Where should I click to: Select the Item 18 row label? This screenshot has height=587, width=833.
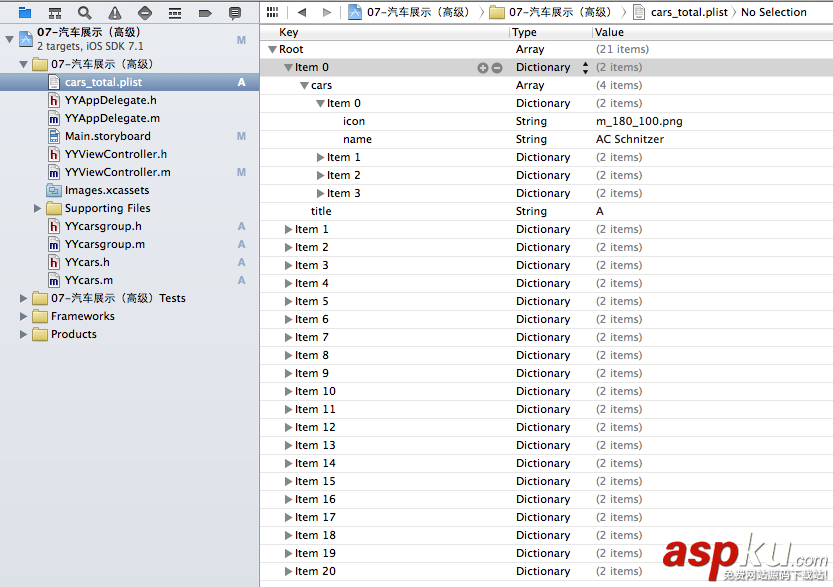point(315,535)
